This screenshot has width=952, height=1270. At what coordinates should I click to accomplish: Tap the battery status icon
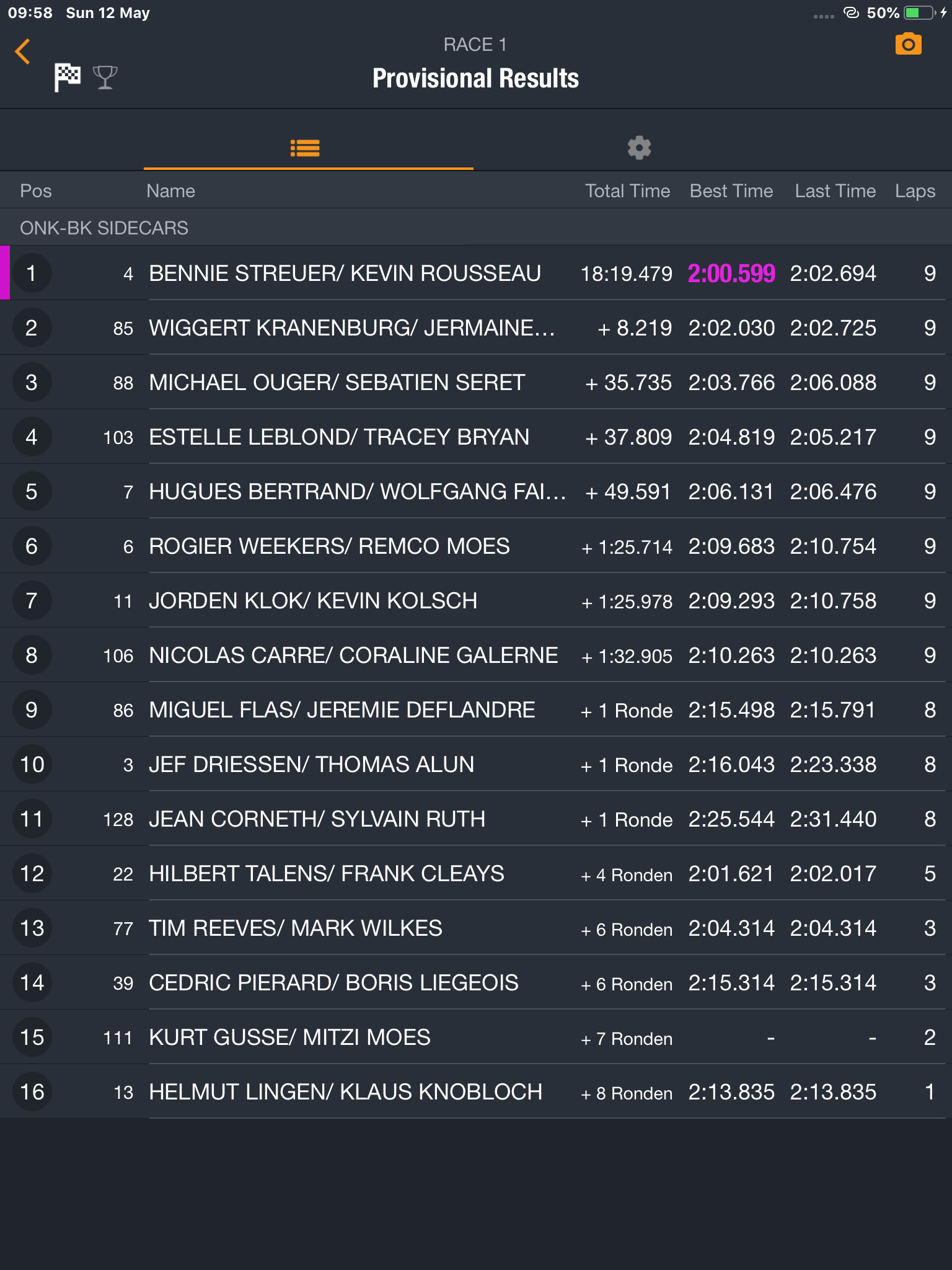click(x=920, y=13)
